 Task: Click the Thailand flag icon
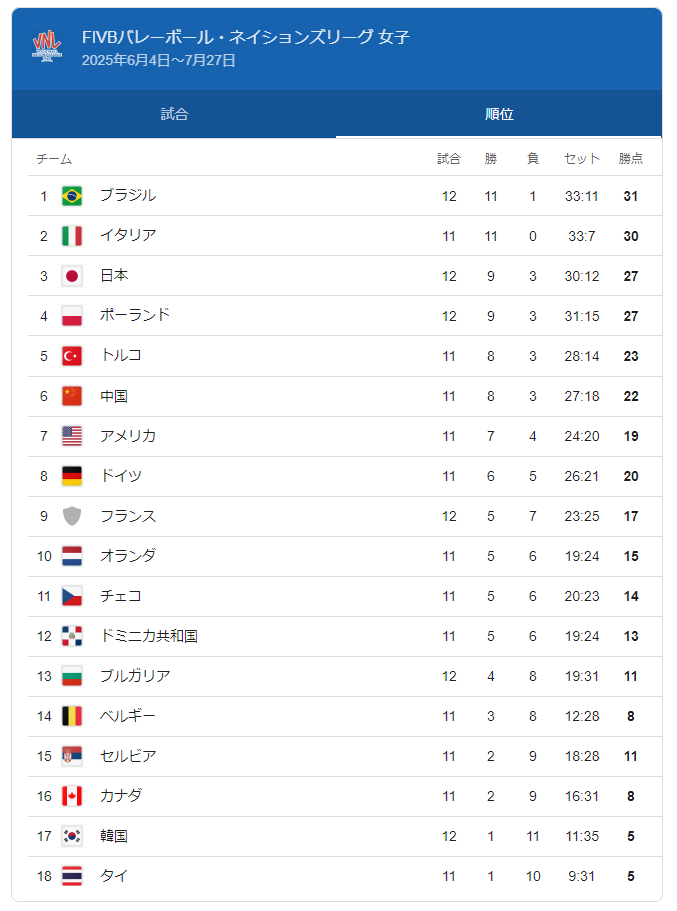point(72,876)
